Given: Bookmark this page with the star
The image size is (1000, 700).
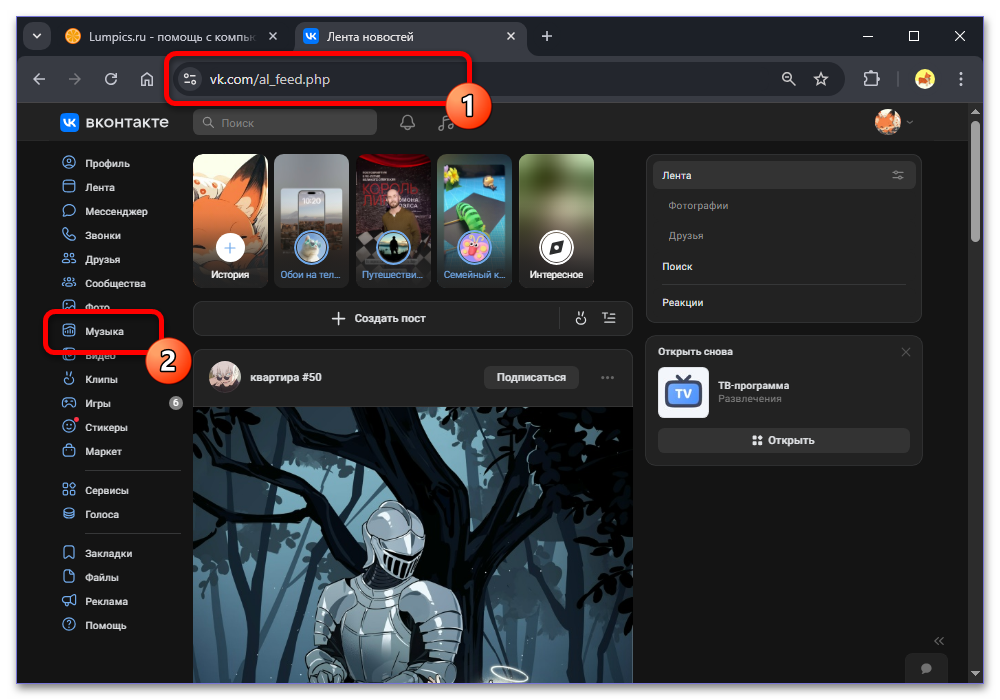Looking at the screenshot, I should [x=821, y=79].
